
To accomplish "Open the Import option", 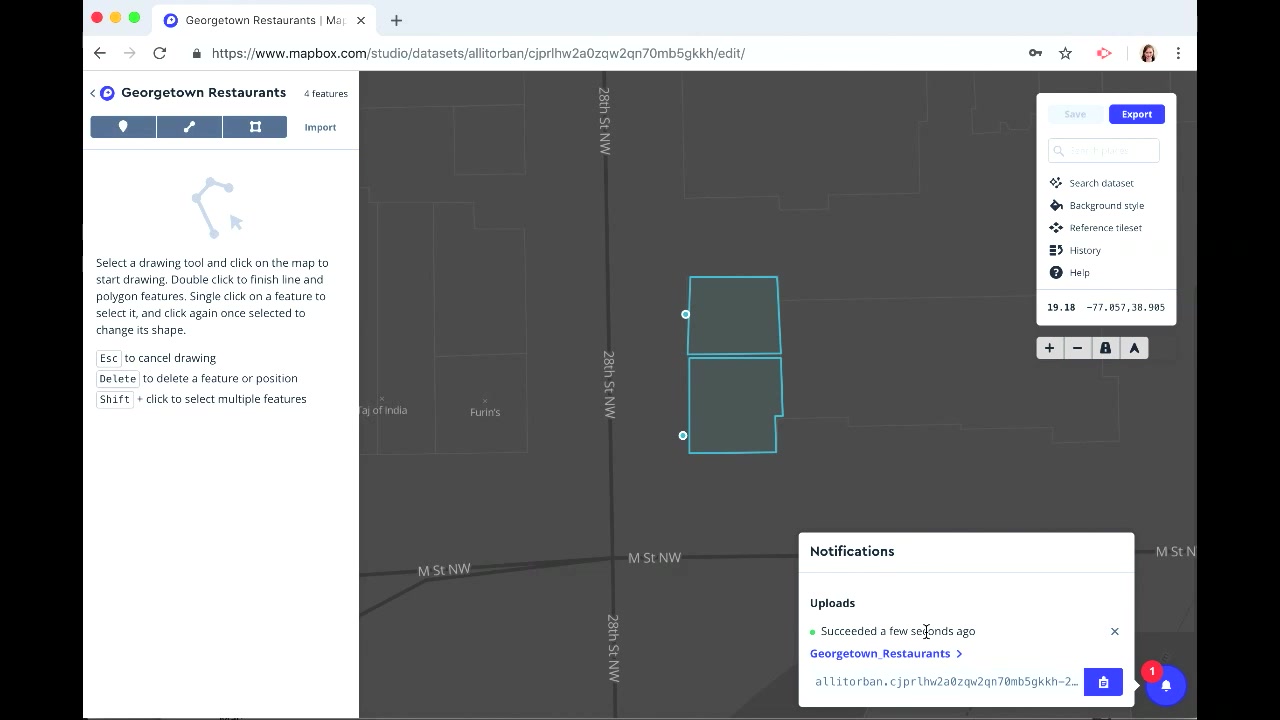I will (x=320, y=127).
